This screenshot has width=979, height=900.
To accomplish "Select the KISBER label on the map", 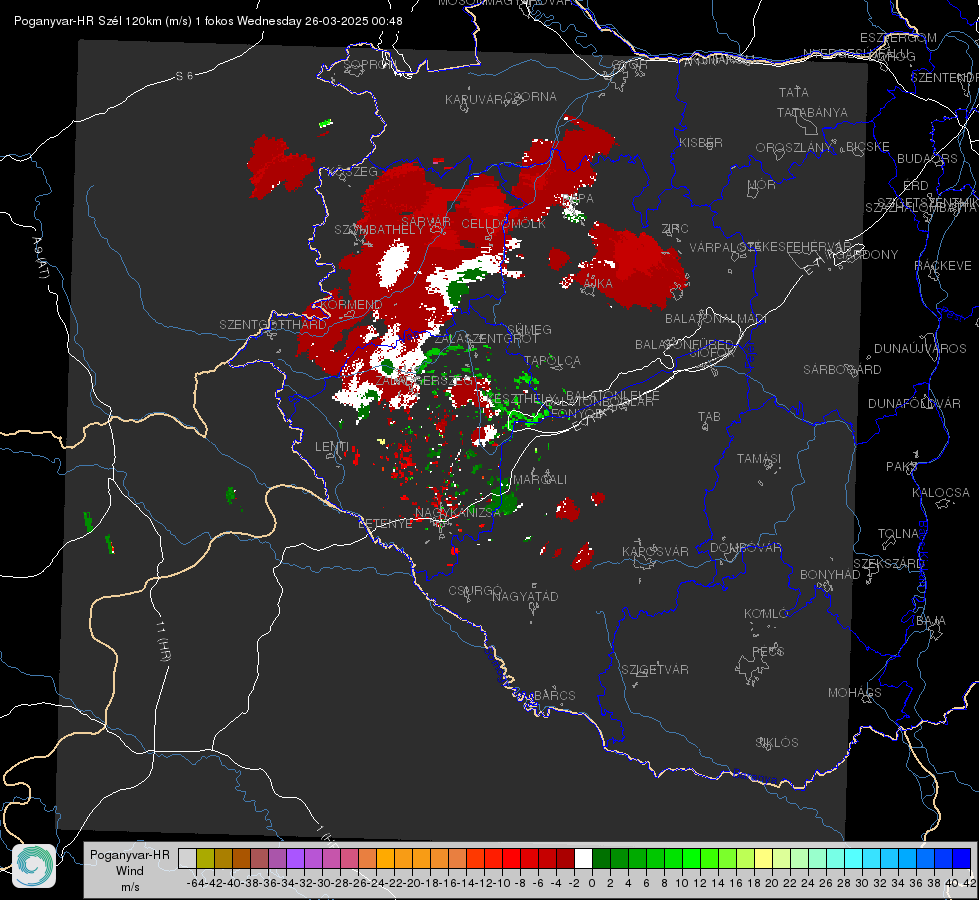I will pyautogui.click(x=701, y=142).
